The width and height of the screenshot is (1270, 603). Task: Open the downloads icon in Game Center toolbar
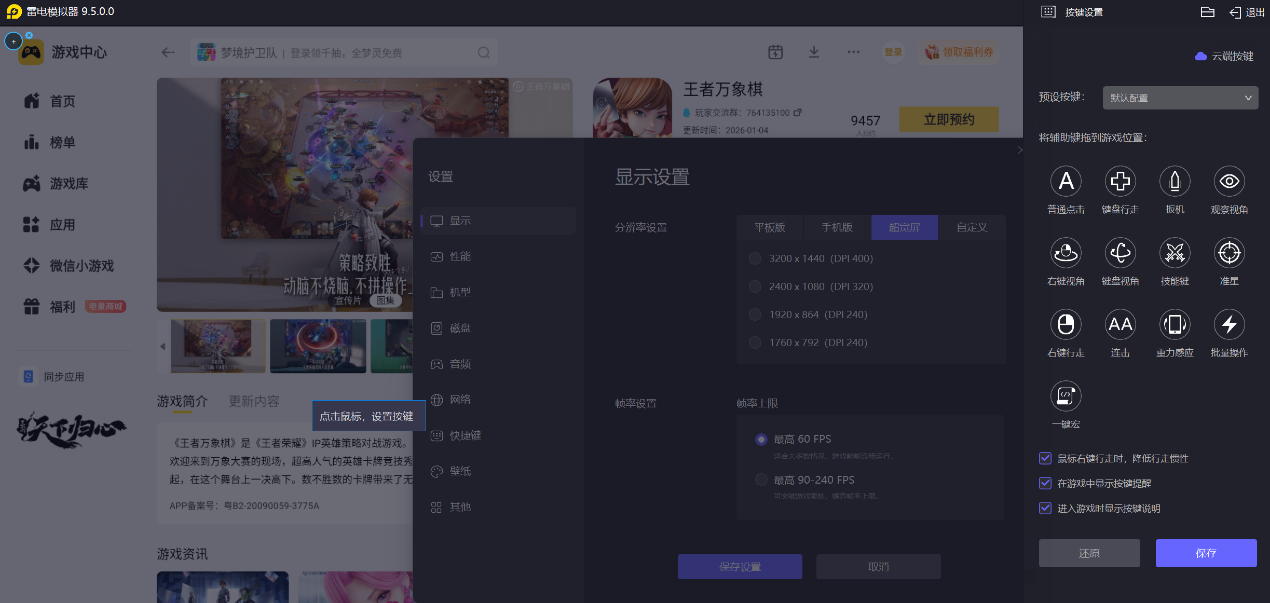coord(814,52)
